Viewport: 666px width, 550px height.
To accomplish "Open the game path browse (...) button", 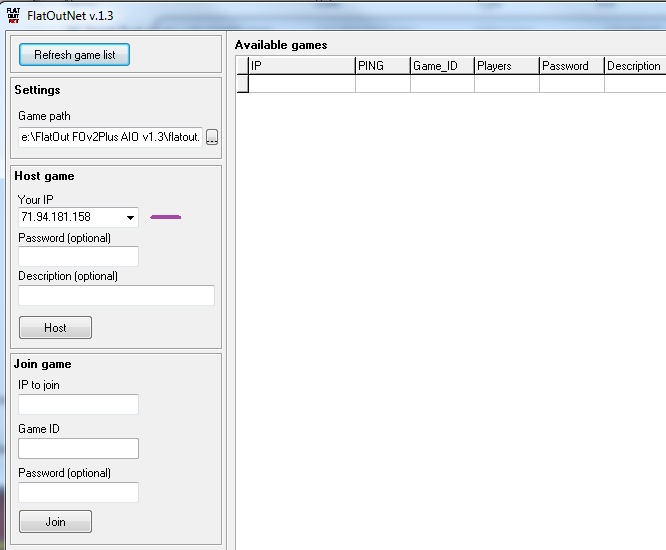I will pos(212,137).
